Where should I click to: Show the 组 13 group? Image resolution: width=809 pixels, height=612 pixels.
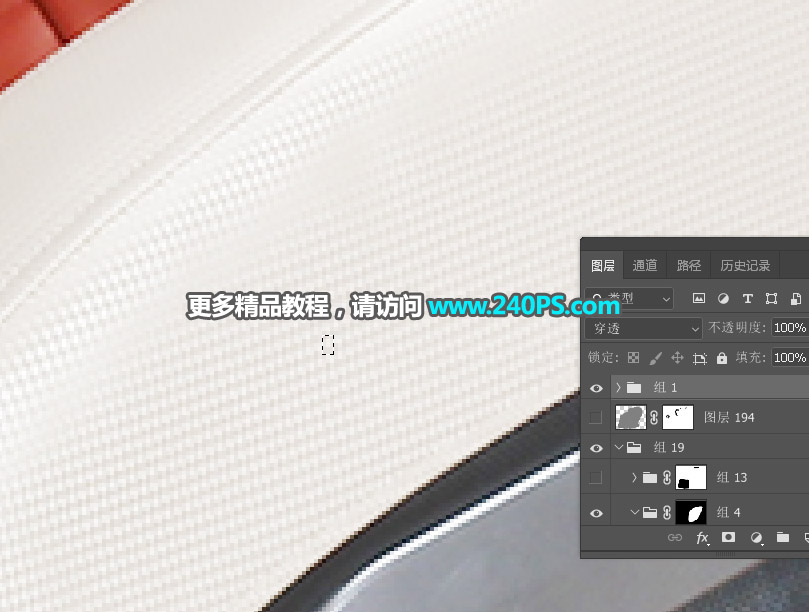(596, 478)
